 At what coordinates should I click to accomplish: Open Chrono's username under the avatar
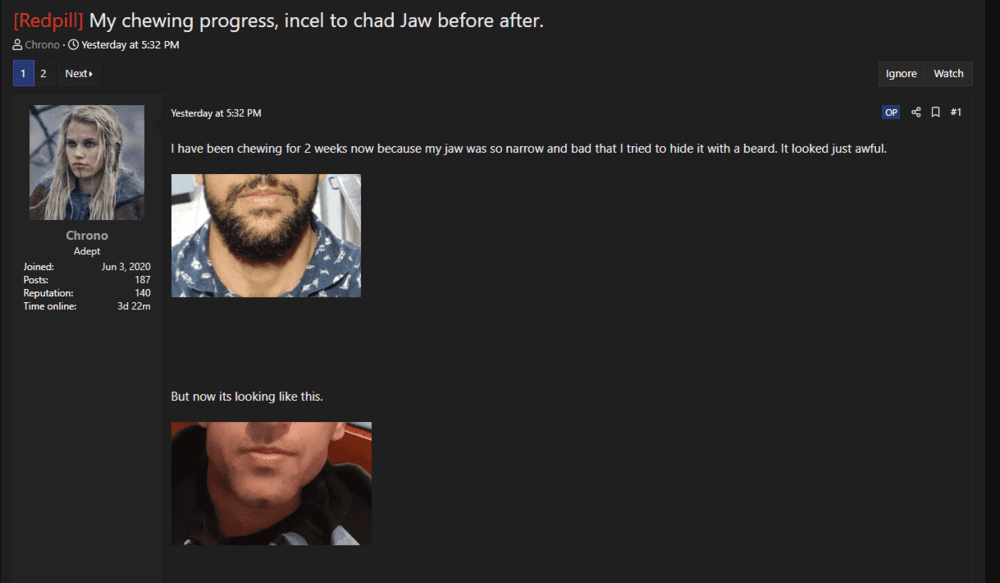(x=87, y=235)
